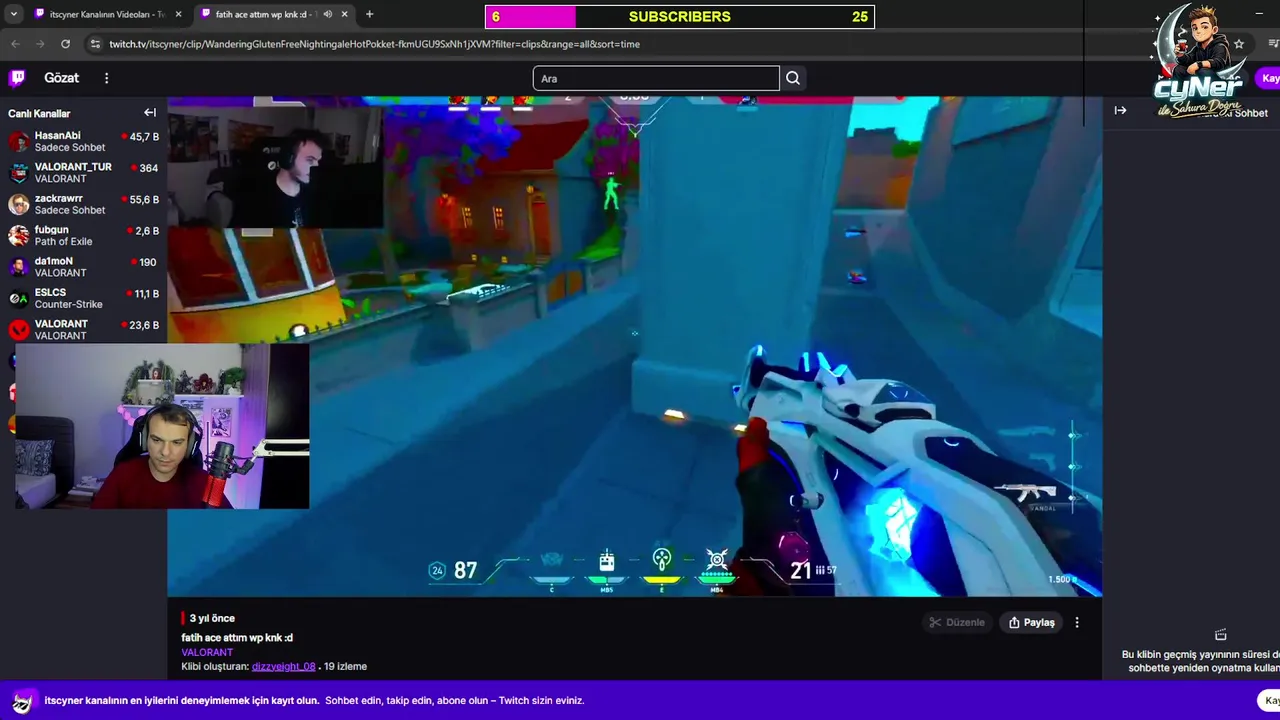Open ESLCS Counter-Strike channel
Viewport: 1280px width, 720px height.
83,299
